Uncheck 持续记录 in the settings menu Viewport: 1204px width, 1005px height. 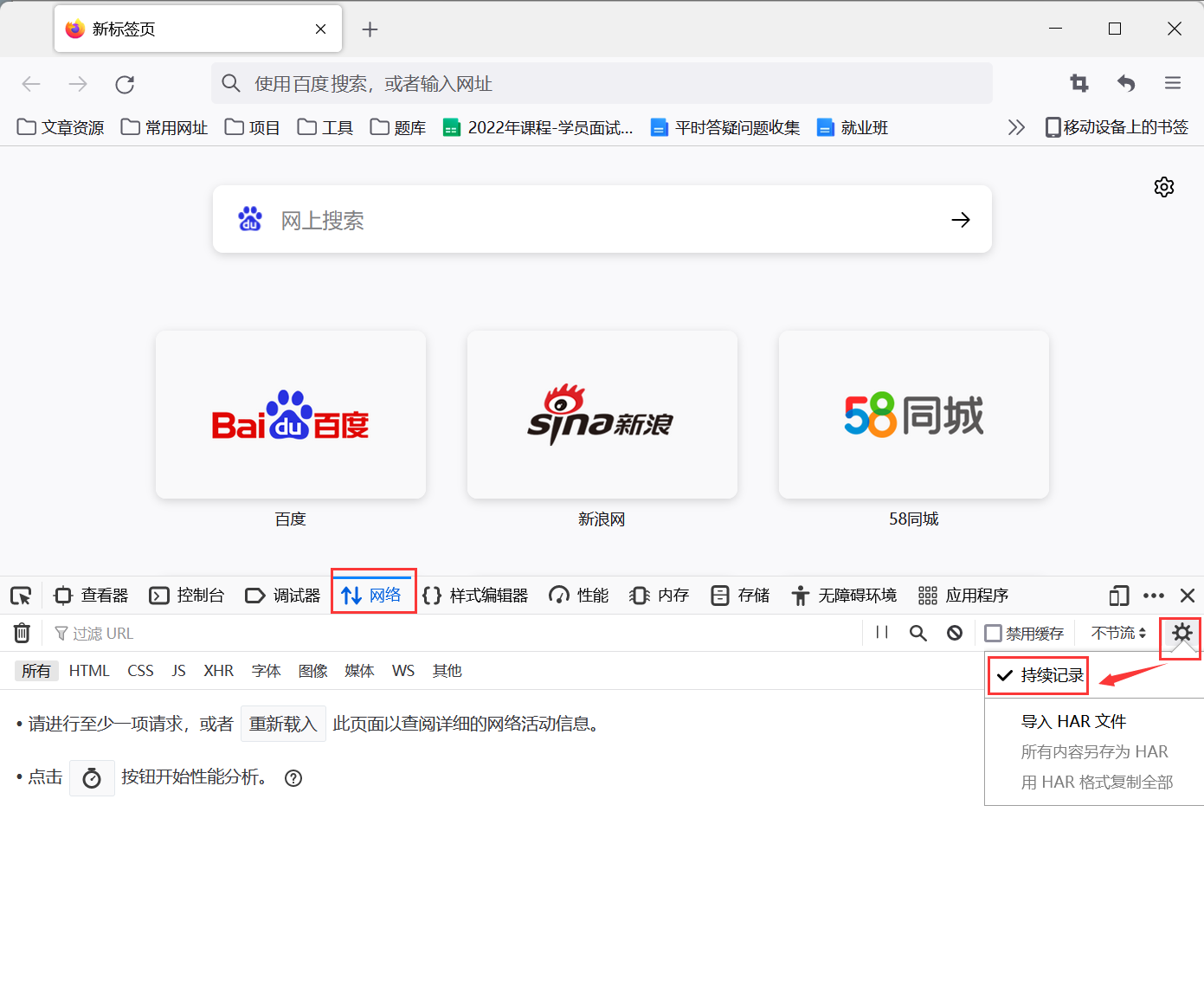pos(1038,675)
